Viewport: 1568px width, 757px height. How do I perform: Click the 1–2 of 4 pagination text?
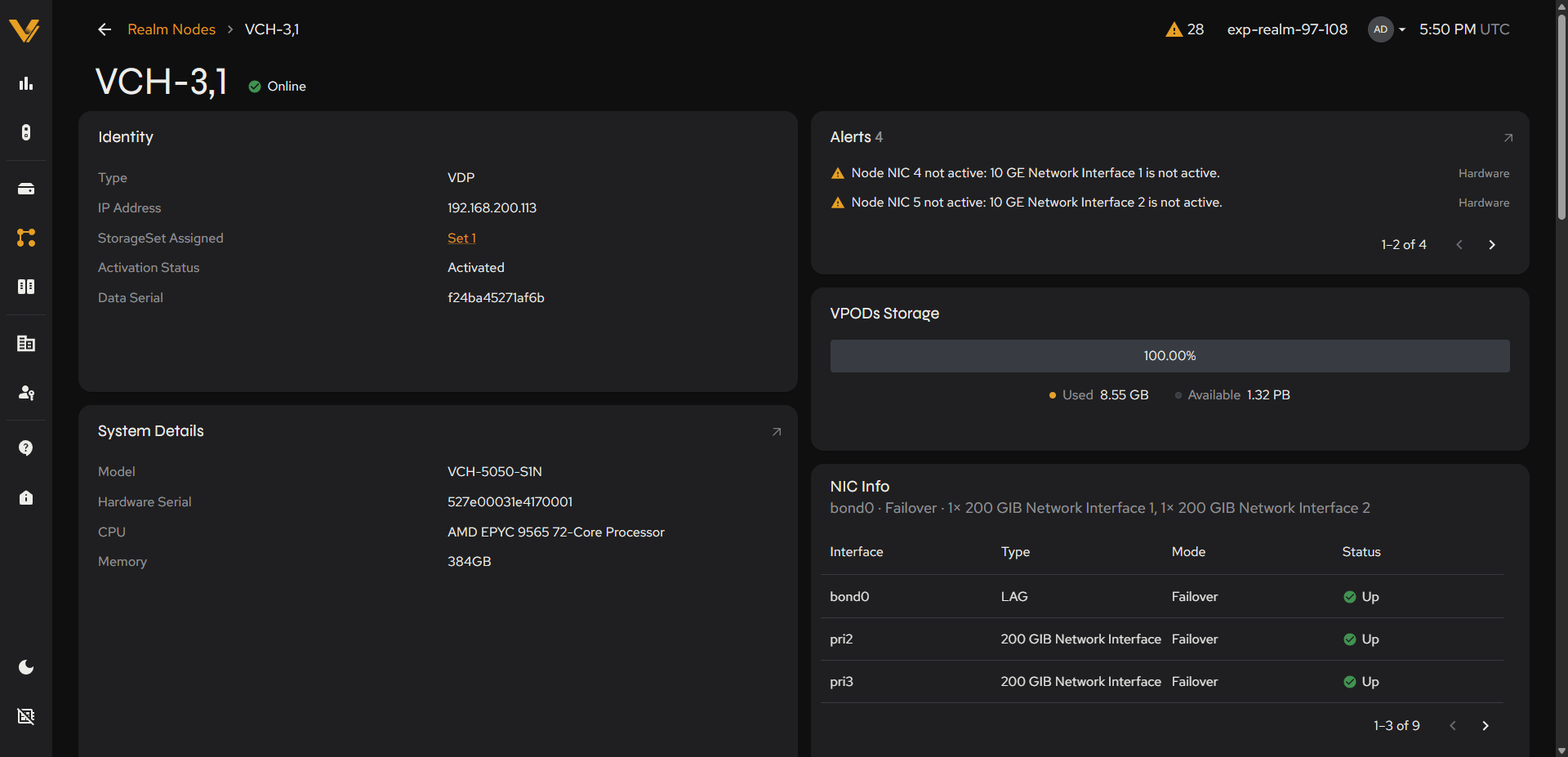pos(1404,245)
